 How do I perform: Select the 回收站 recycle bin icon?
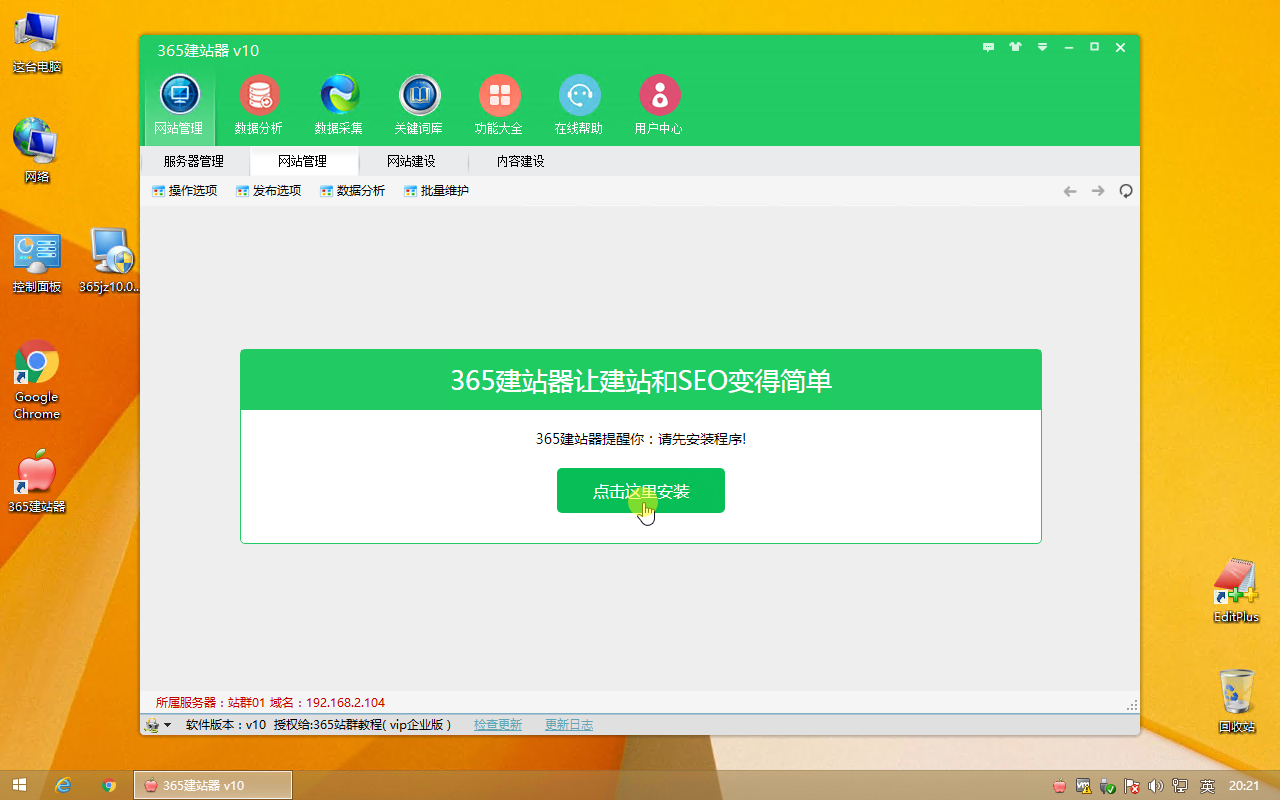pyautogui.click(x=1237, y=701)
